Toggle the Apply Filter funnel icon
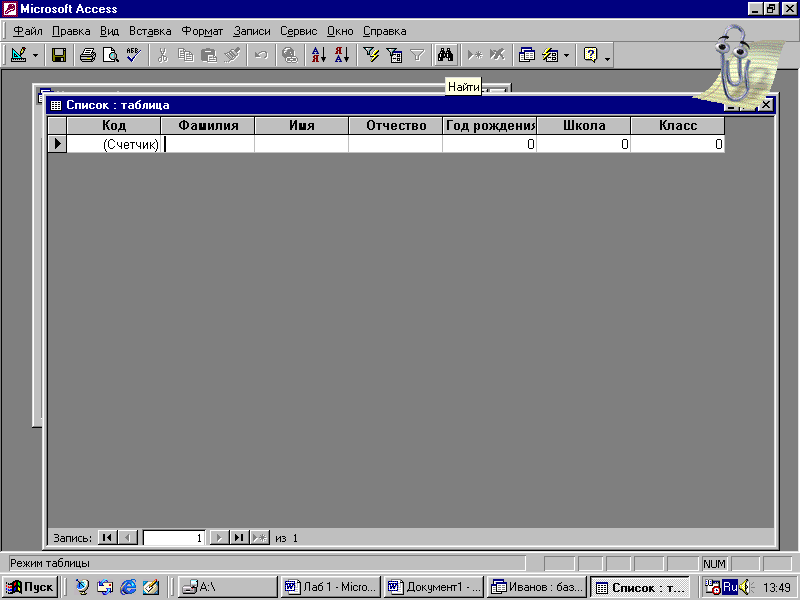Viewport: 800px width, 600px height. click(417, 55)
